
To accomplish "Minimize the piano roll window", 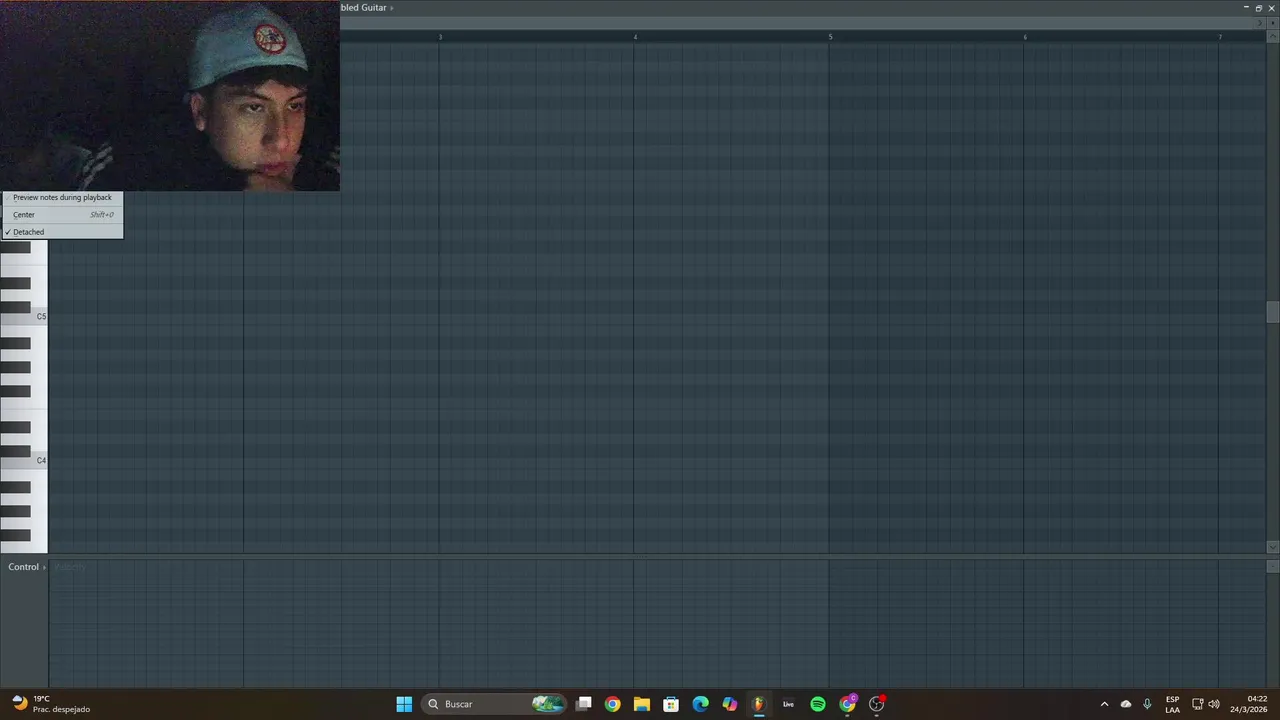I will click(1246, 8).
